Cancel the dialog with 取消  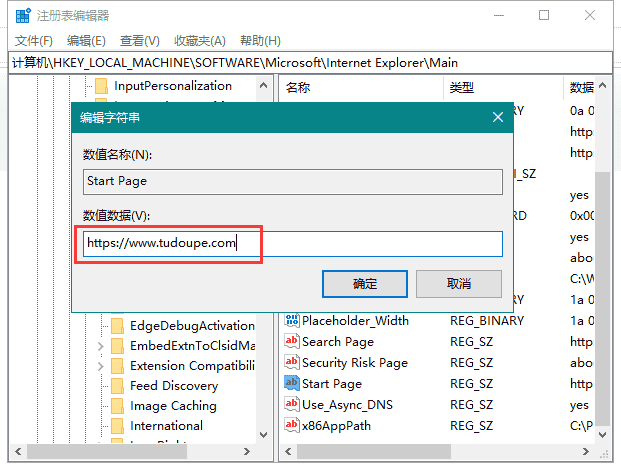pos(459,284)
